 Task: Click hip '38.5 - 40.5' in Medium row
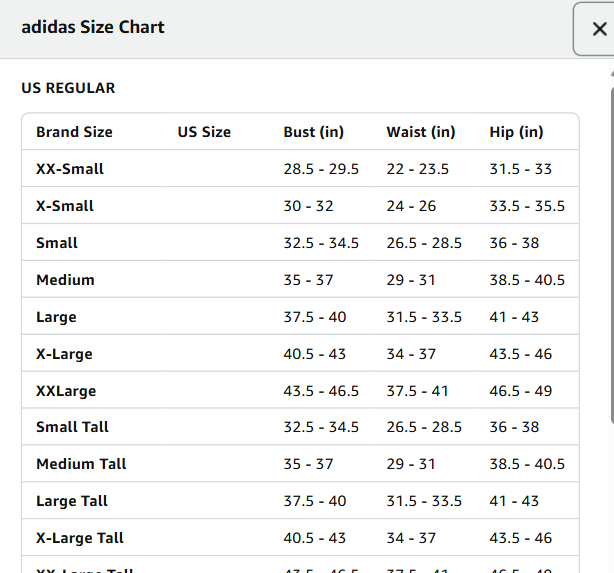[527, 280]
